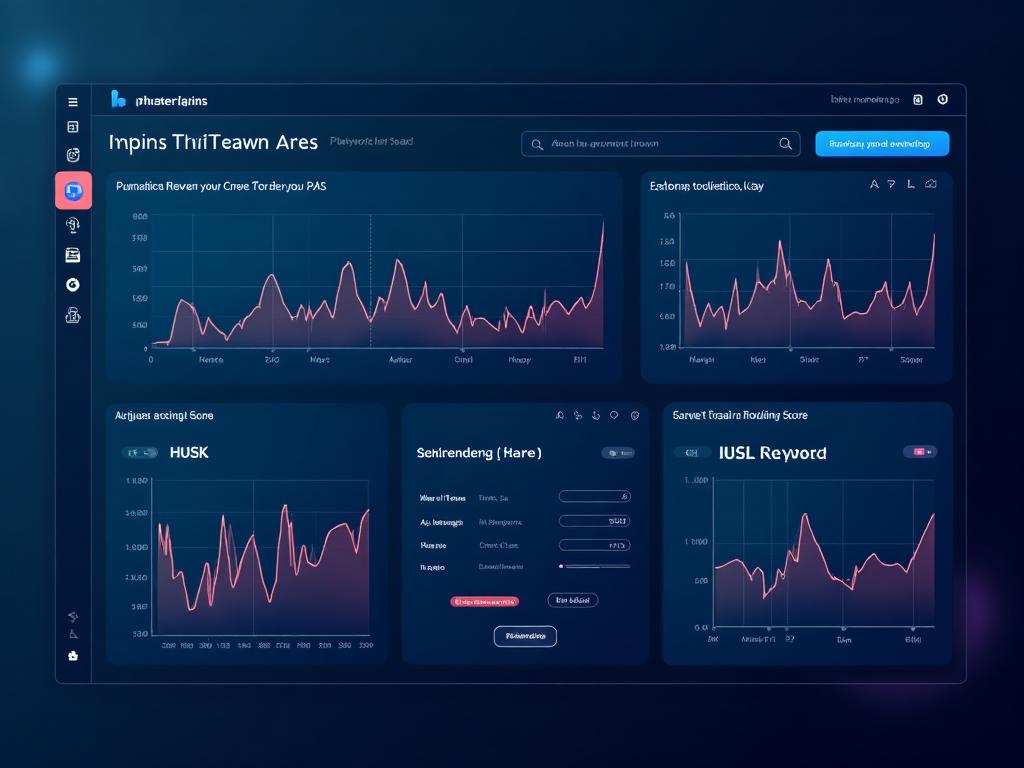Click the second input field in the Sehirendeng form
Viewport: 1024px width, 768px height.
(x=594, y=521)
